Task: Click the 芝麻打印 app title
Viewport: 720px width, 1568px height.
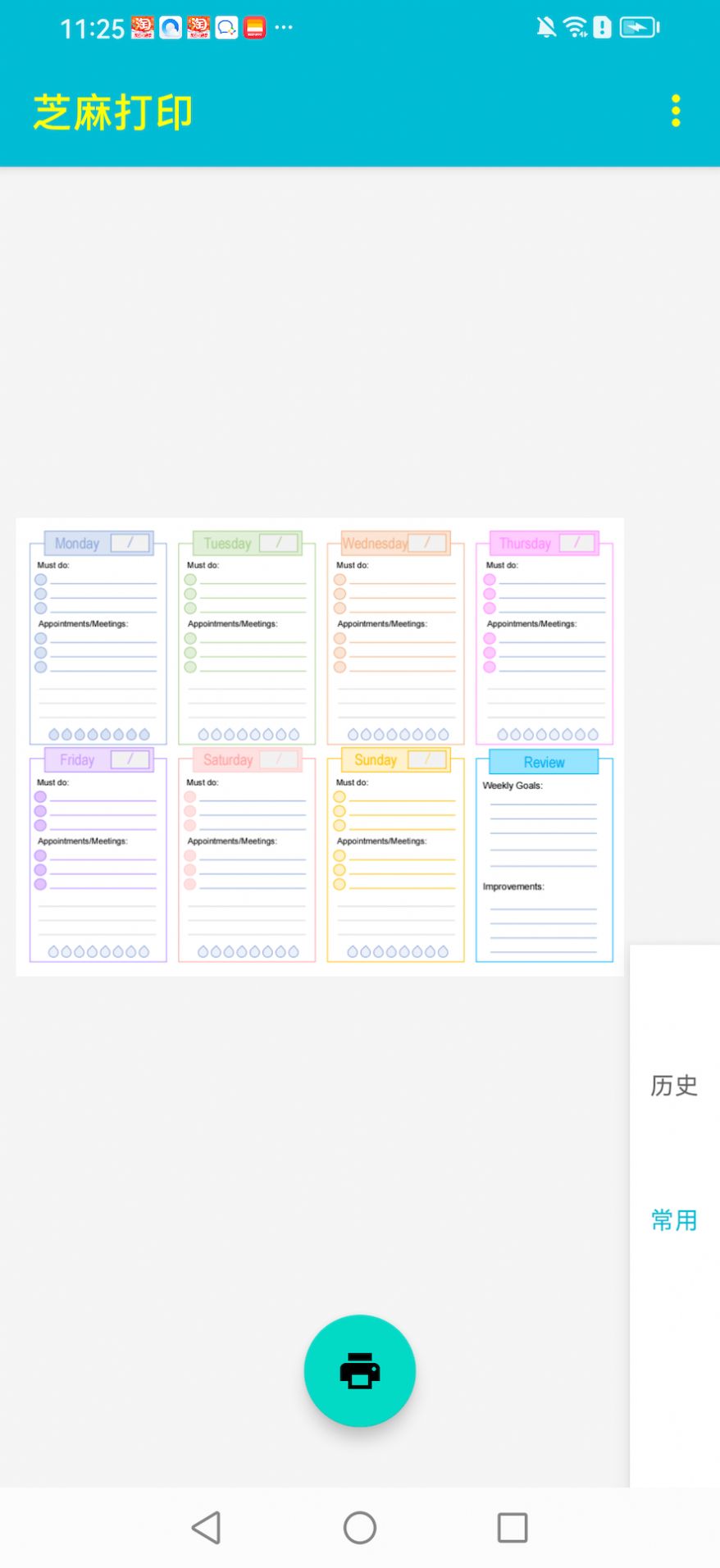Action: tap(113, 112)
